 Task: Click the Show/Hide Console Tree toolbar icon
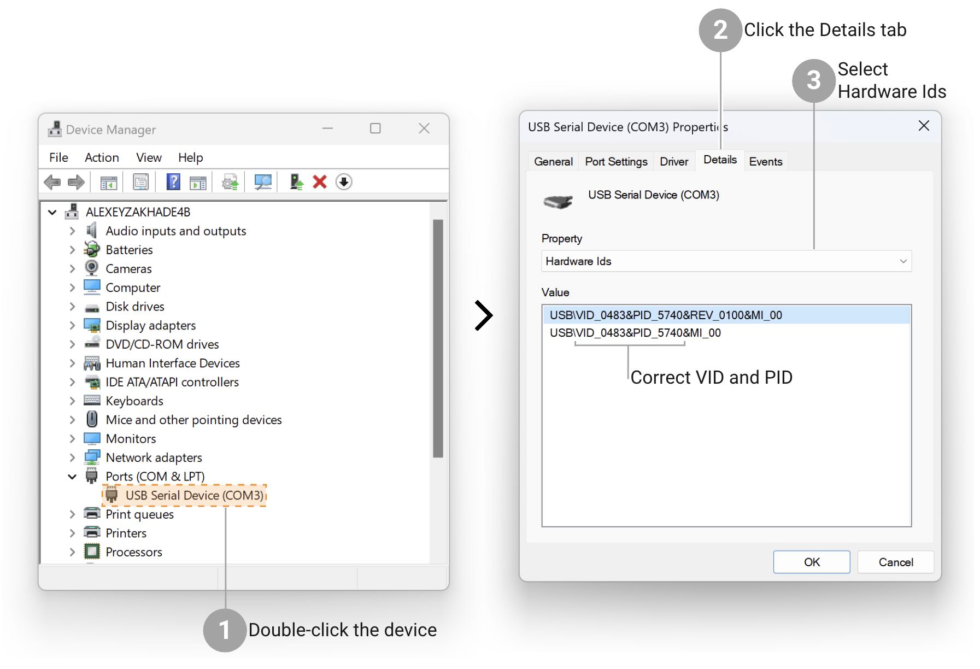(x=109, y=182)
